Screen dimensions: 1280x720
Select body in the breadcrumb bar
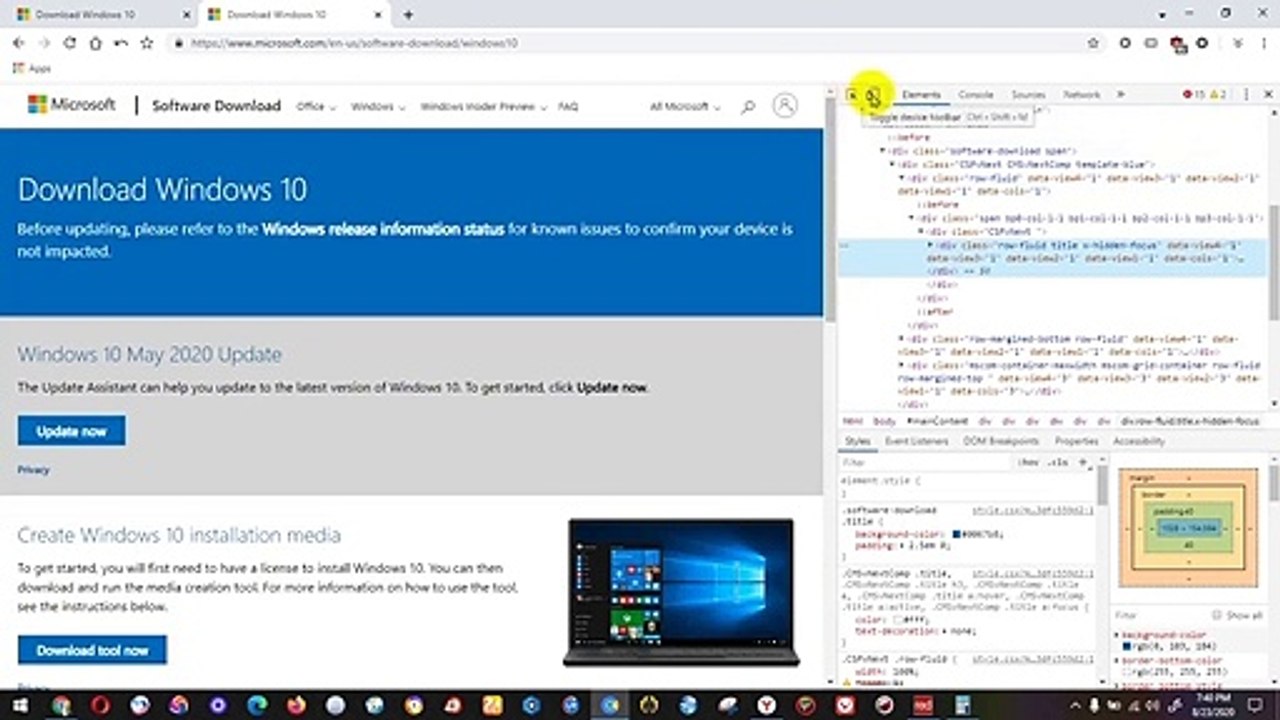click(x=884, y=422)
